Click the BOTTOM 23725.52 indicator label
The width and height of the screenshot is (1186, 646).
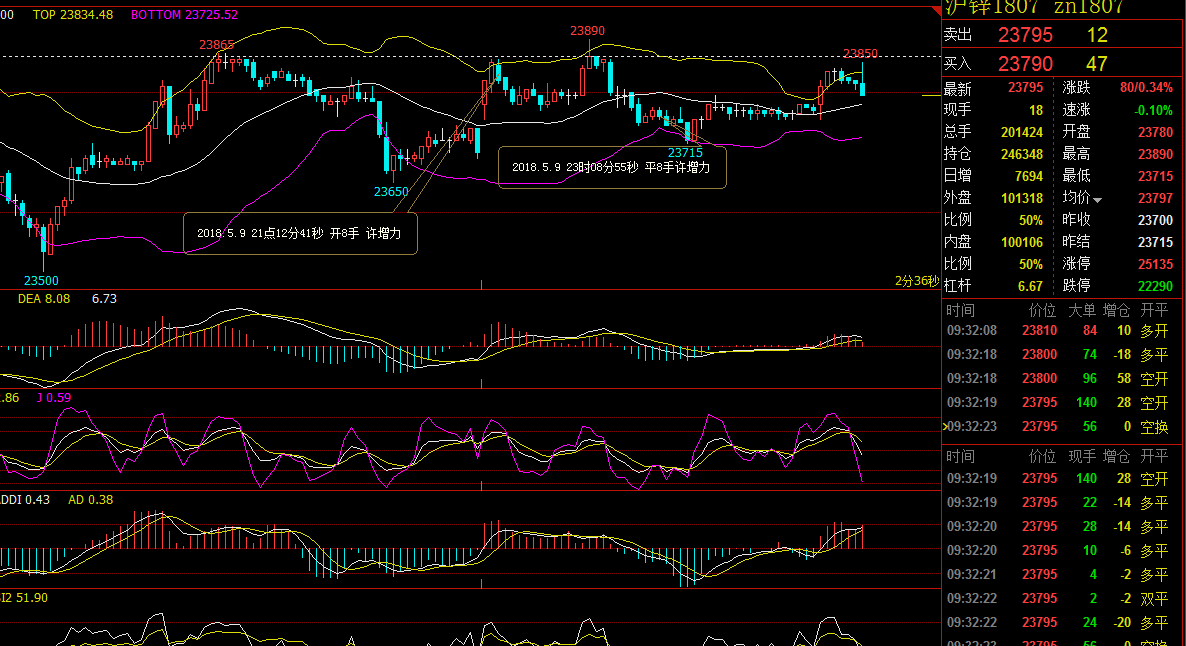tap(184, 15)
